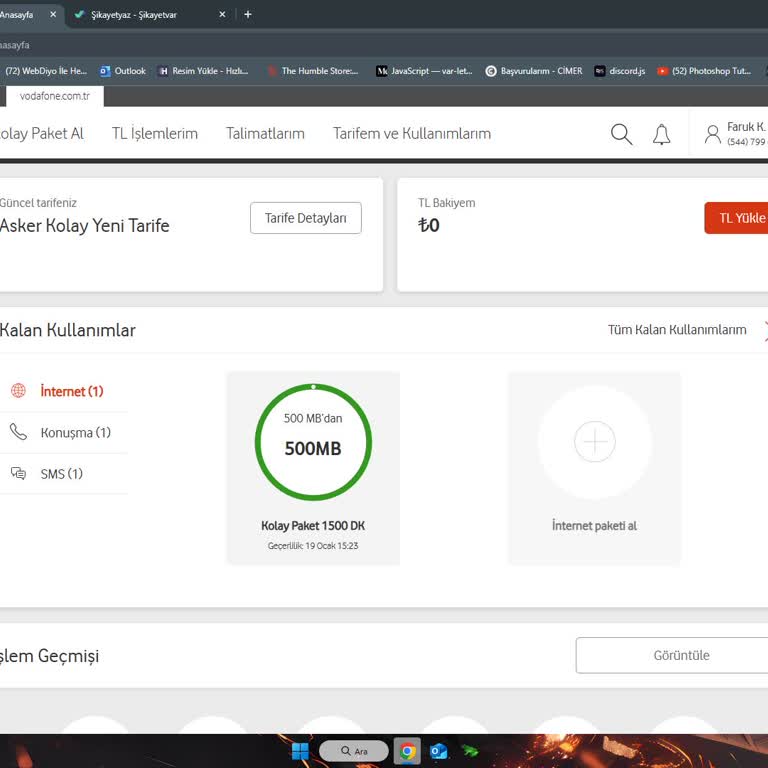Open the WebDiyo bookmark
The image size is (768, 768).
pyautogui.click(x=45, y=71)
